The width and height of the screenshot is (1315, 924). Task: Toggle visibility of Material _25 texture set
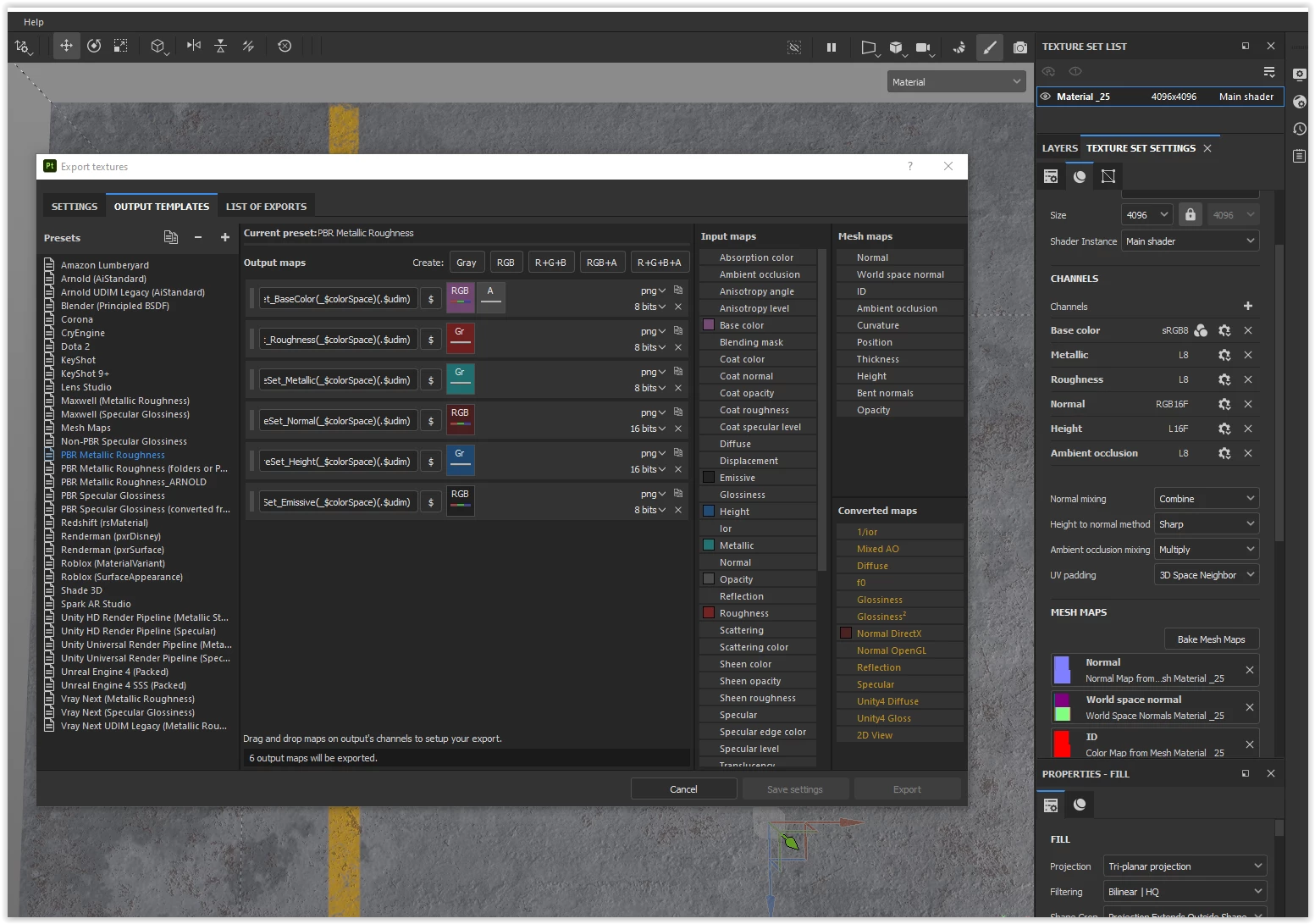[x=1045, y=97]
